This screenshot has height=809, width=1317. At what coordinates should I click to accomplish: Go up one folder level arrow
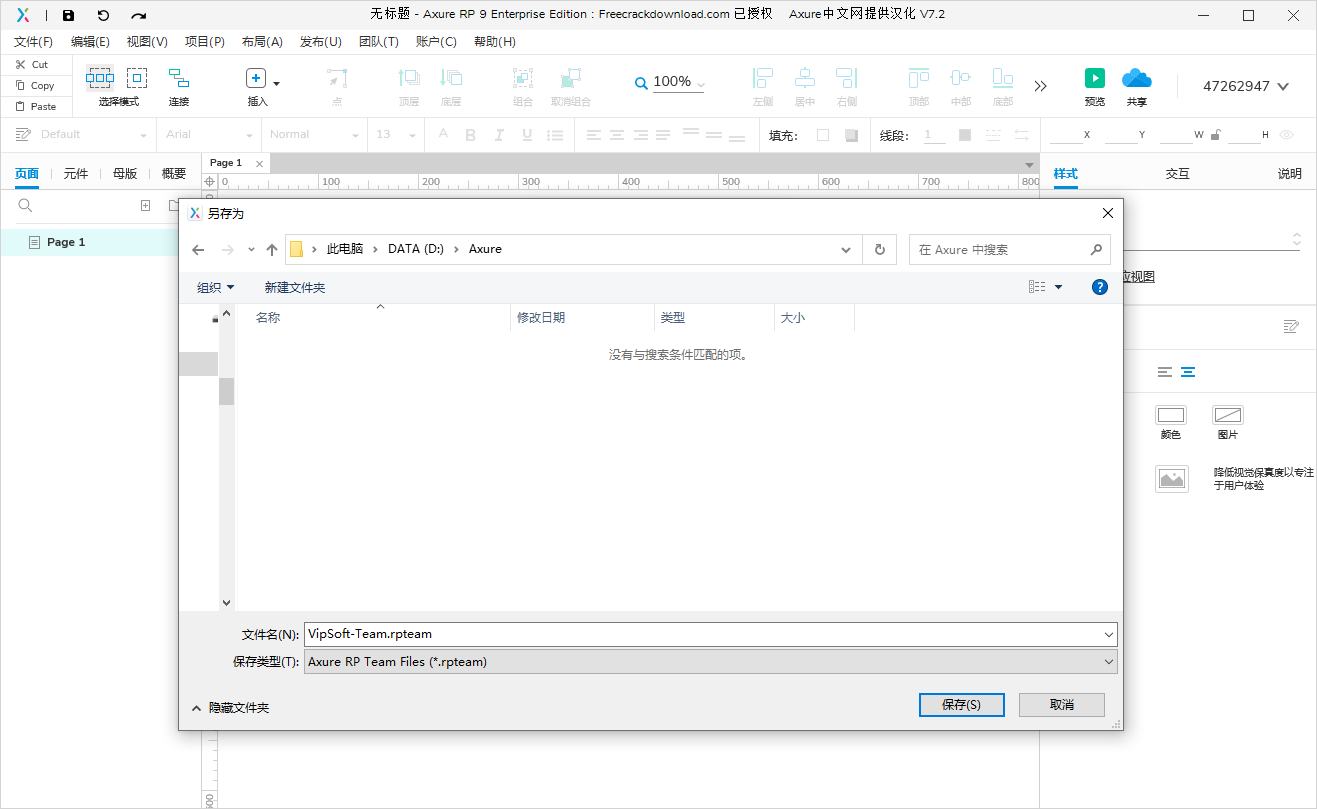[x=272, y=250]
